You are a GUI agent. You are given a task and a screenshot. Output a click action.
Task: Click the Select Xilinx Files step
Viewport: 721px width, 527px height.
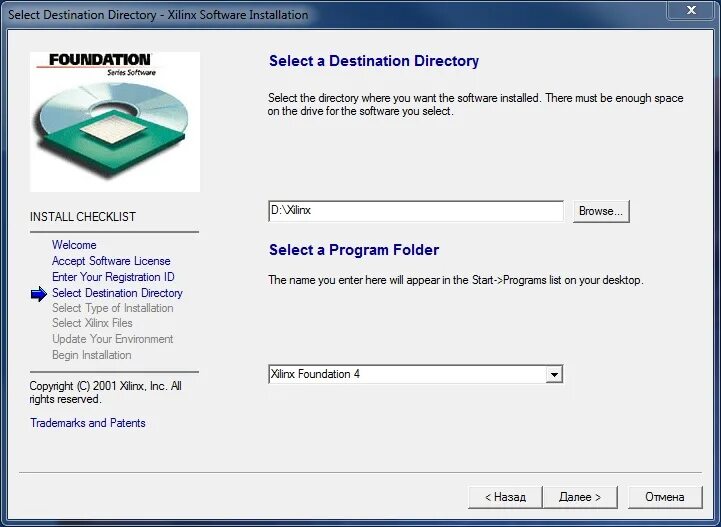92,323
